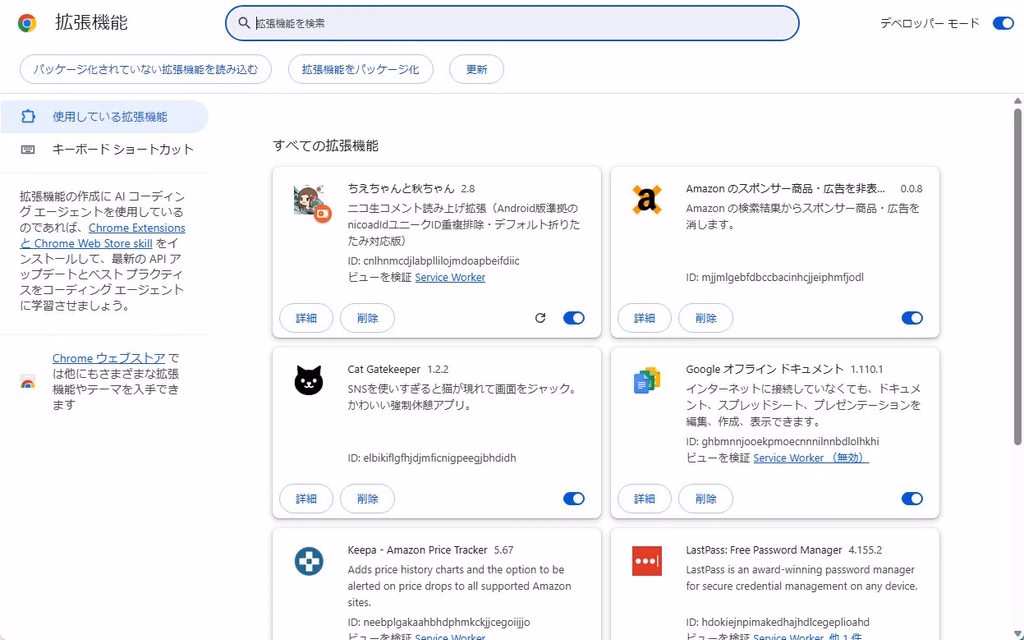Click the page vertical scrollbar thumb
1024x640 pixels.
click(1017, 277)
